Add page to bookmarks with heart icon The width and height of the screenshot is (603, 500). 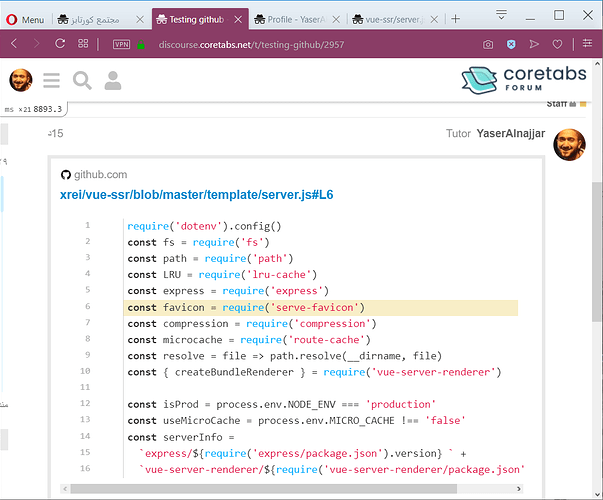point(557,44)
